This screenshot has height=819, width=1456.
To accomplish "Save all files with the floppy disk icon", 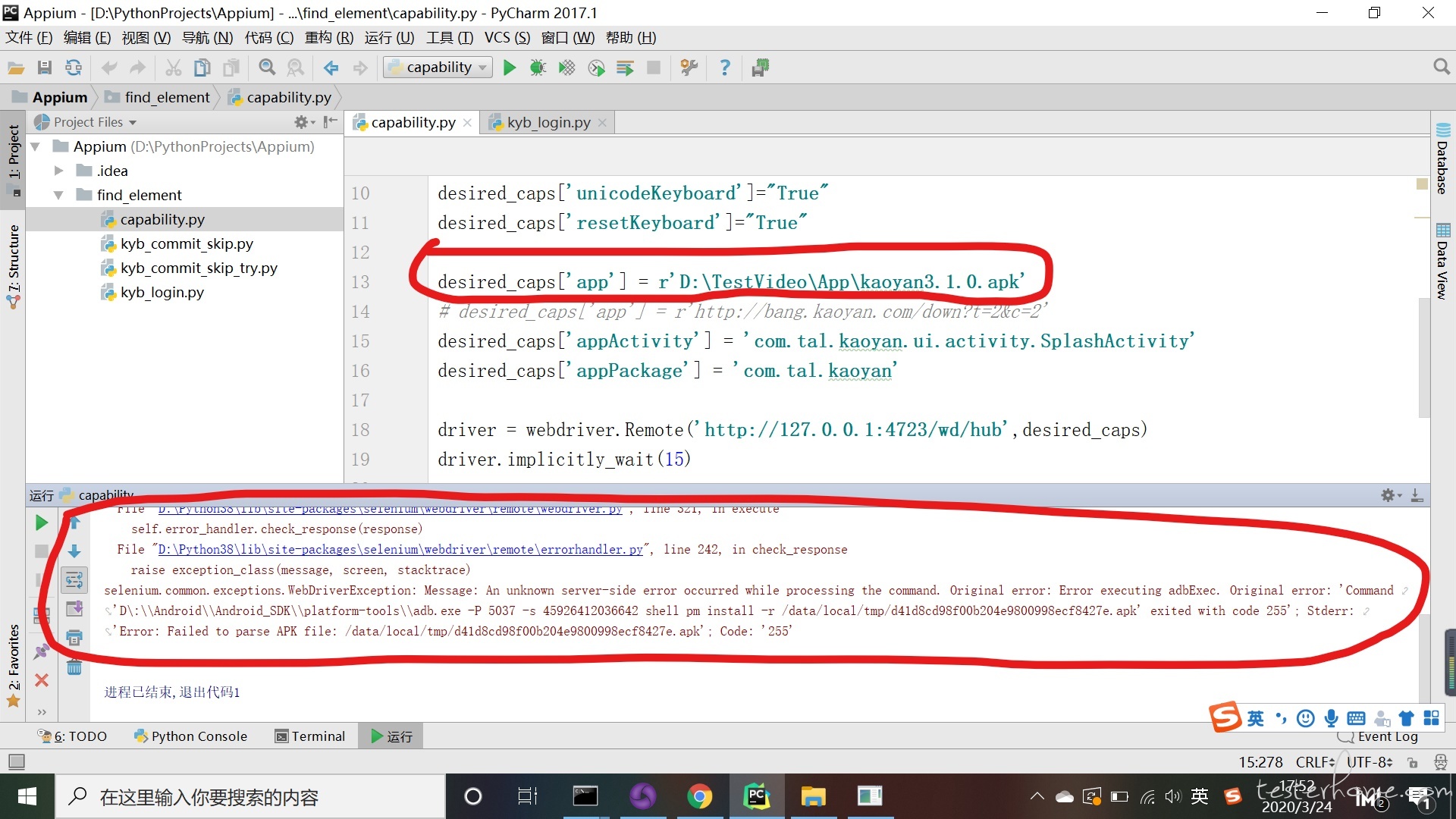I will 45,68.
